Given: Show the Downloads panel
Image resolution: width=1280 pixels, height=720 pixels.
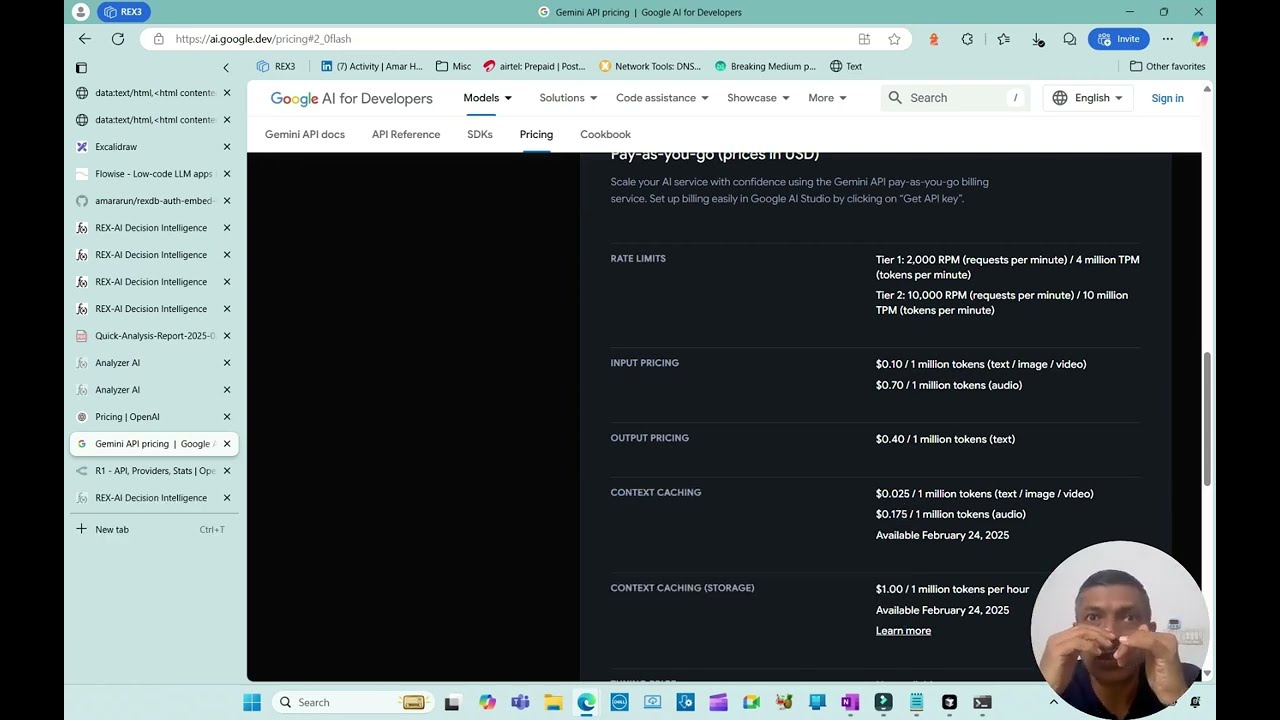Looking at the screenshot, I should pos(1038,39).
